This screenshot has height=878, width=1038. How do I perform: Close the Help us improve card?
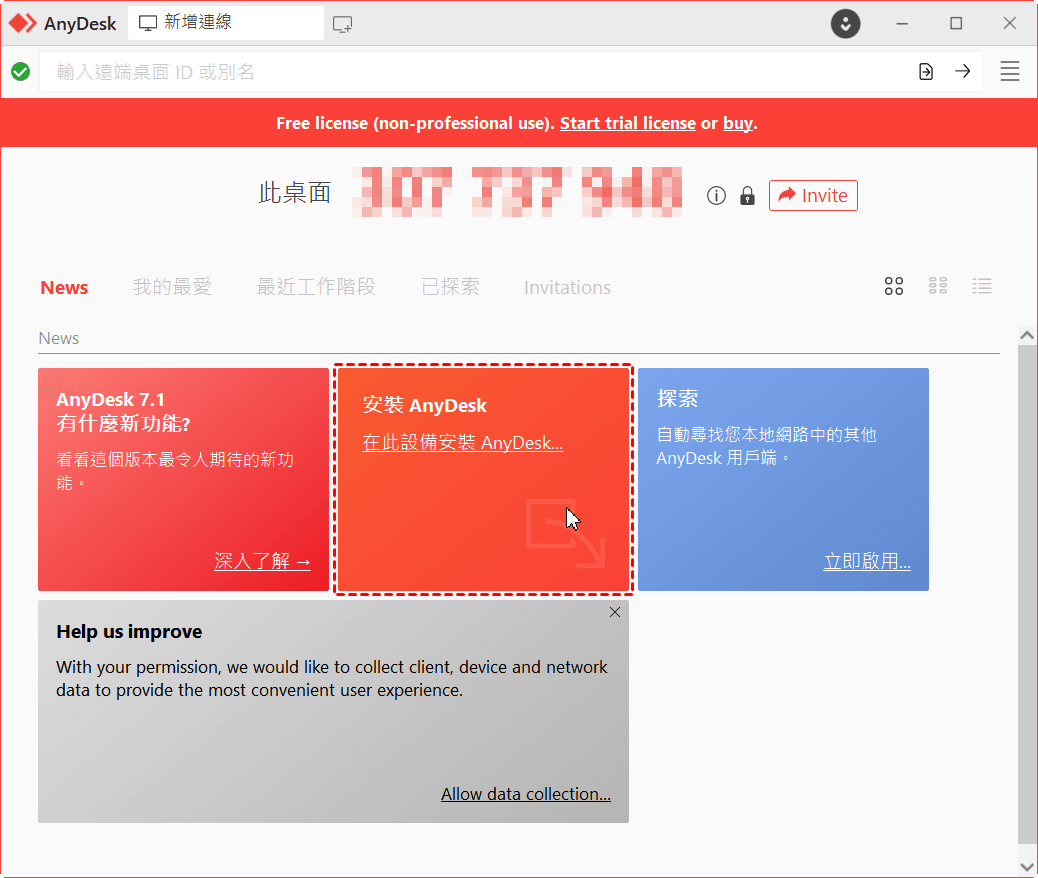(x=615, y=612)
